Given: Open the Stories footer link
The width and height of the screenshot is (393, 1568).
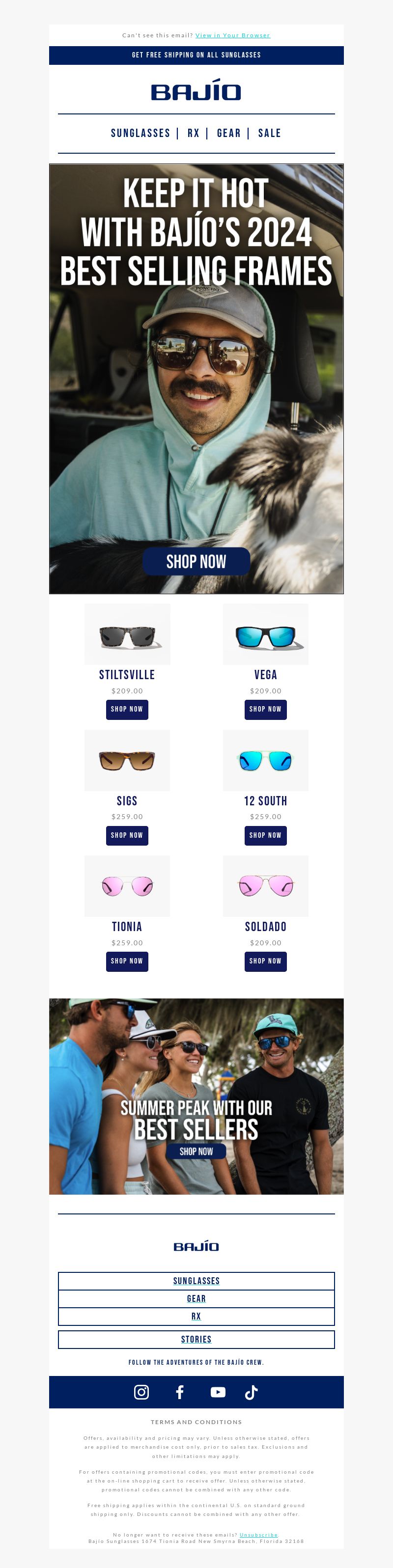Looking at the screenshot, I should [196, 1339].
